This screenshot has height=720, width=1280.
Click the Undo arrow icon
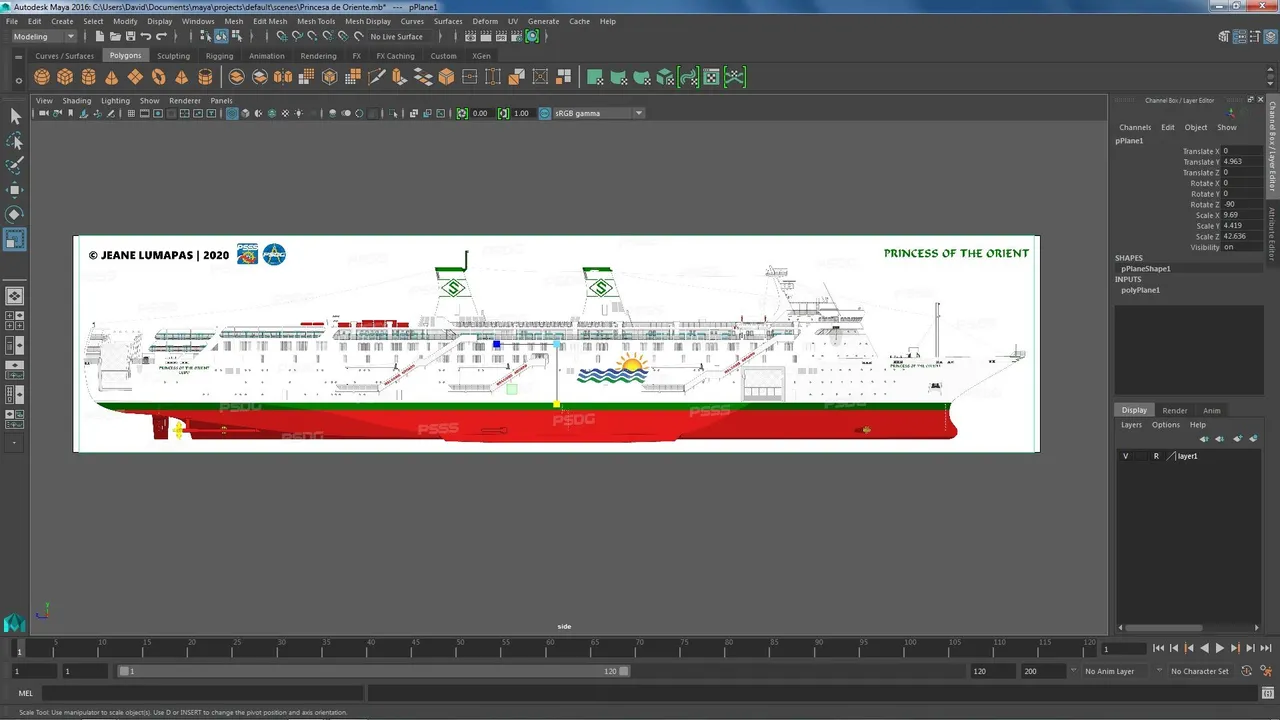[x=146, y=36]
